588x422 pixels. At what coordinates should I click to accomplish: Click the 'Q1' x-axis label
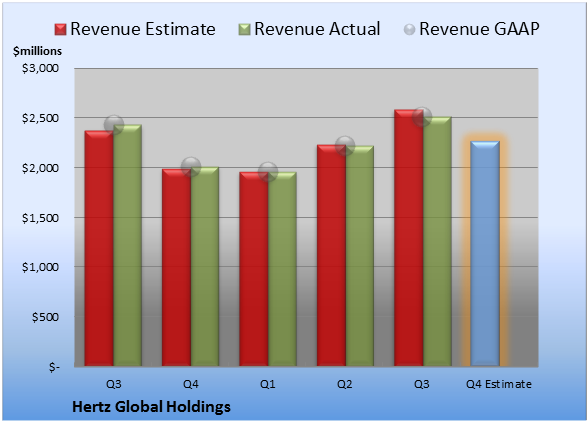tap(268, 384)
